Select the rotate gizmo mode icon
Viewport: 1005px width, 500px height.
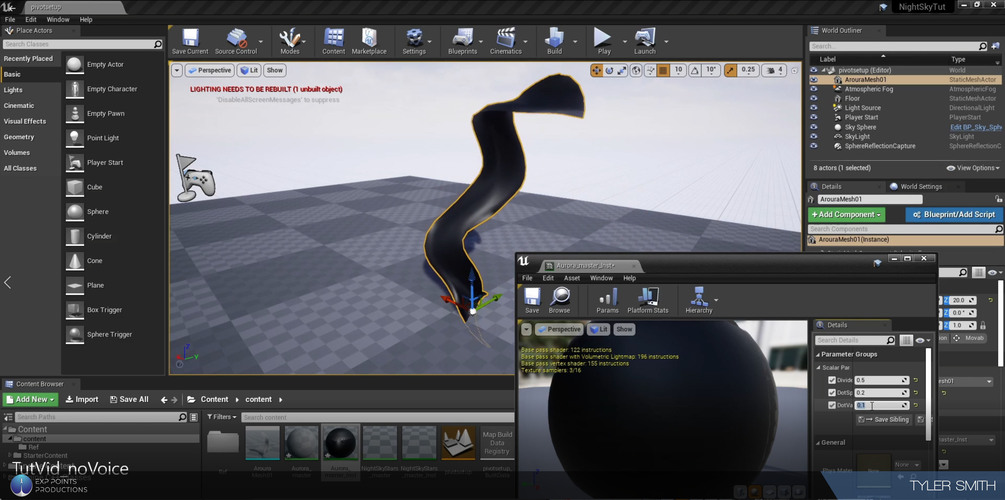(609, 71)
